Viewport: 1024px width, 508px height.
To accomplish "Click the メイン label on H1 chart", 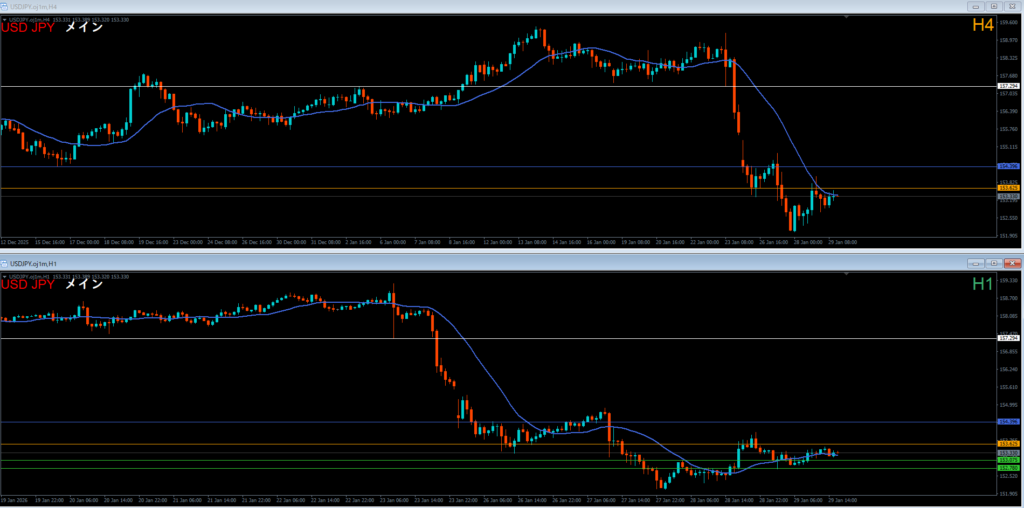I will [84, 284].
